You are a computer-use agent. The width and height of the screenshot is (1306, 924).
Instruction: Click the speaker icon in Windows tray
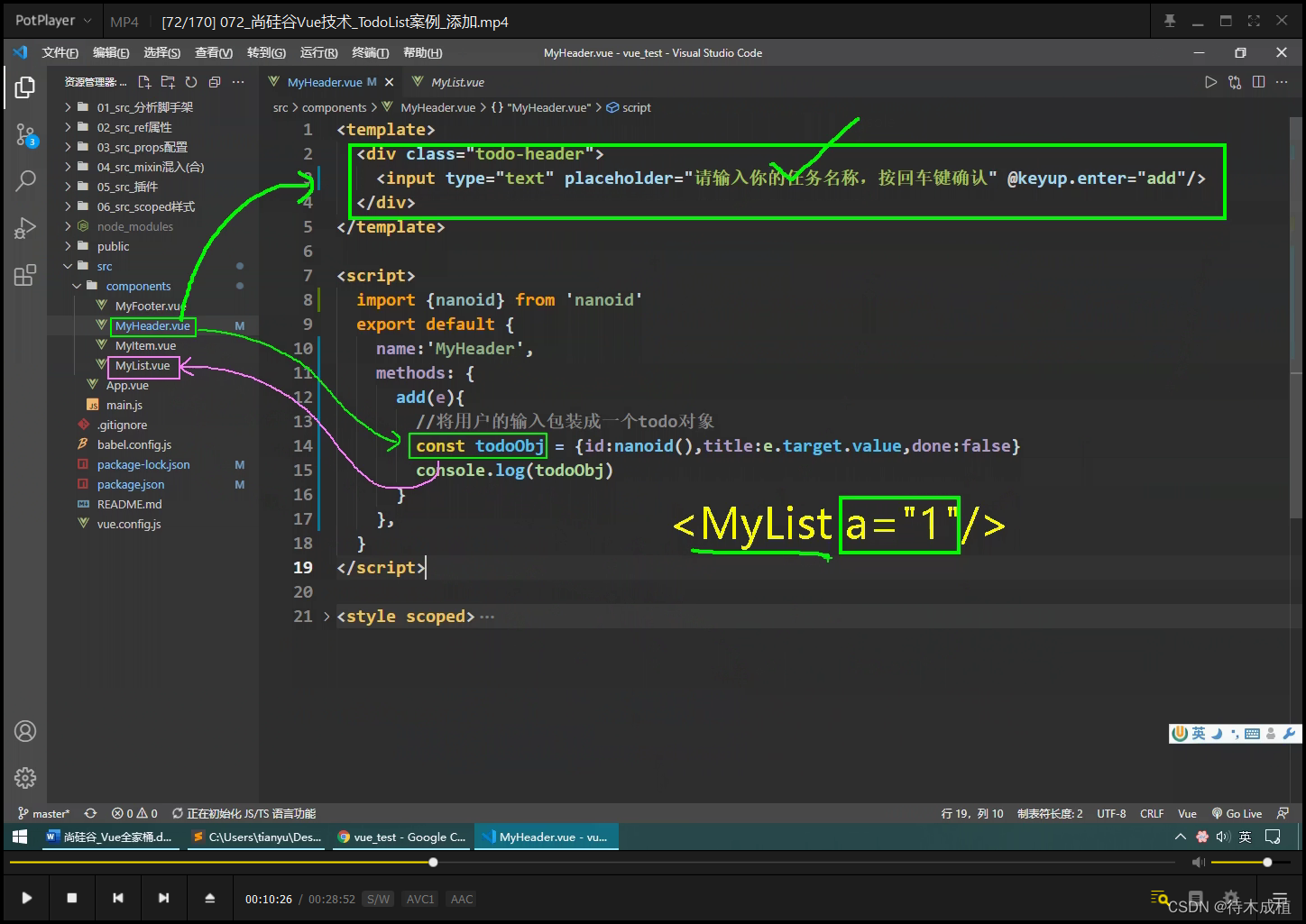click(1223, 837)
